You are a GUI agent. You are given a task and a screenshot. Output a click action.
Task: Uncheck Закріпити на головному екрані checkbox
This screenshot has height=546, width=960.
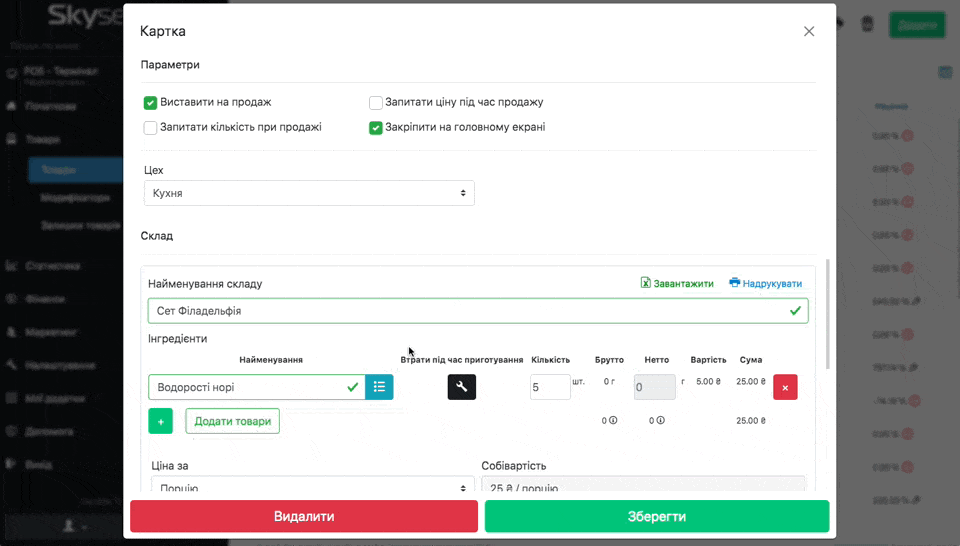[x=376, y=127]
